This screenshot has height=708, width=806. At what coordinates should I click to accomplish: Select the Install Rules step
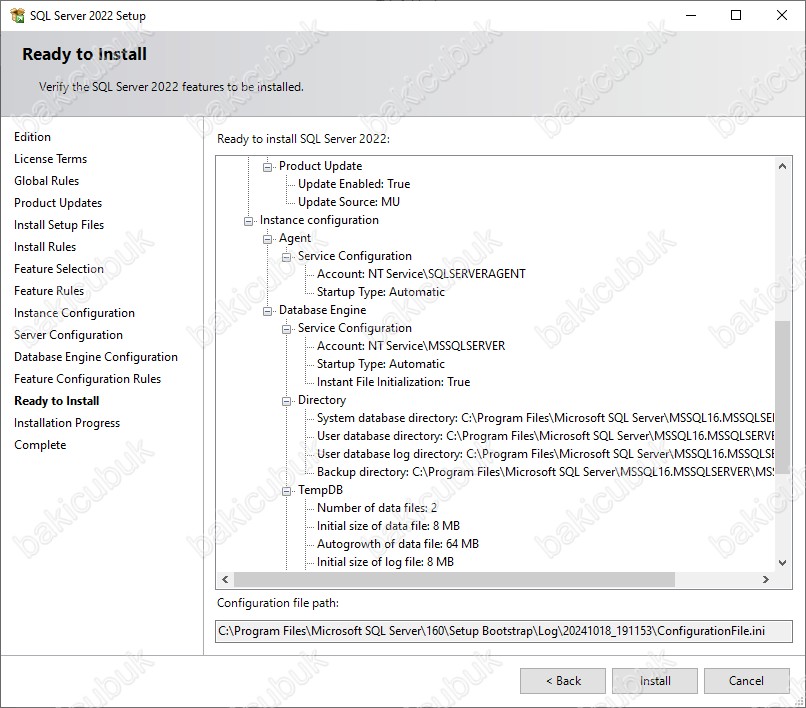click(x=45, y=247)
